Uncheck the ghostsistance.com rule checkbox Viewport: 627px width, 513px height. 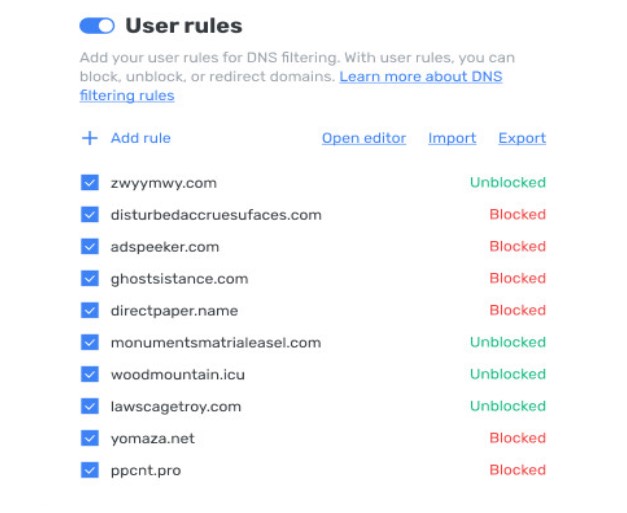point(90,279)
